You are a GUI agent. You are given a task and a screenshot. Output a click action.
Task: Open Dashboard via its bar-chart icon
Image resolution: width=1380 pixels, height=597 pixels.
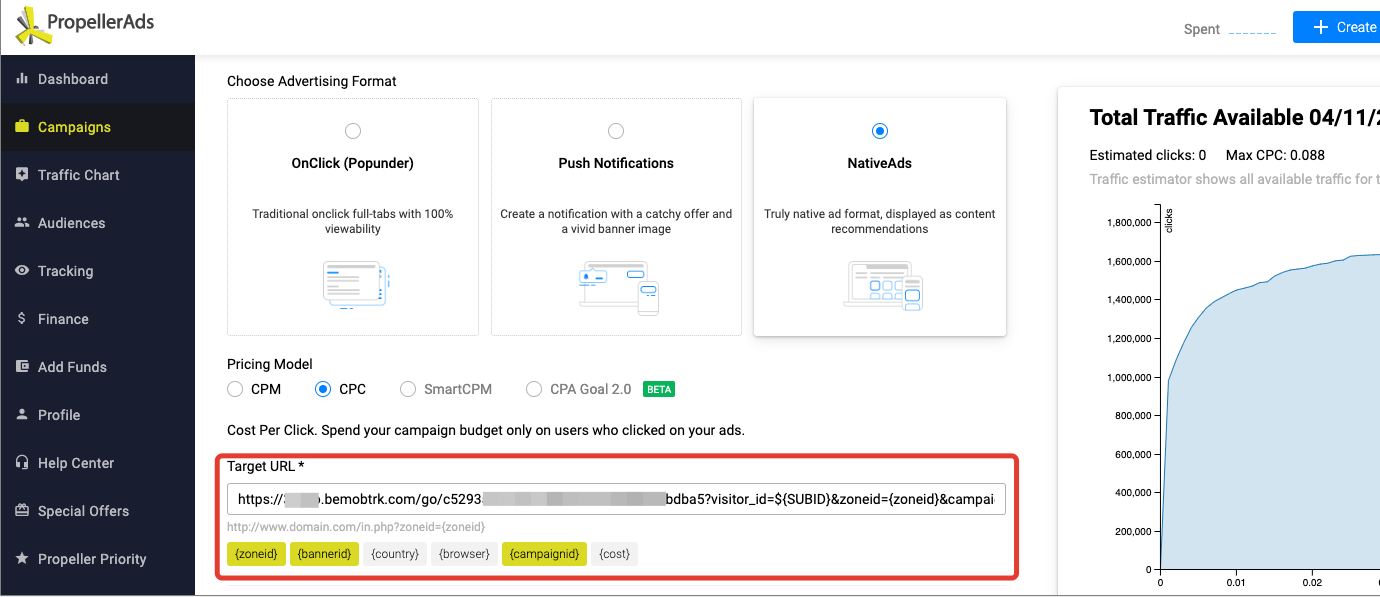pos(22,79)
